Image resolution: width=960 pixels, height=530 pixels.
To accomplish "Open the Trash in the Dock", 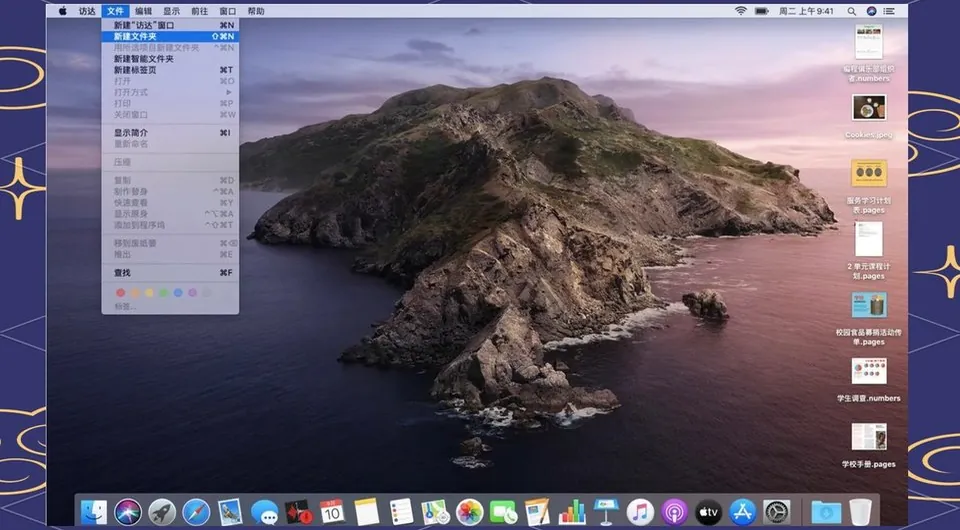I will click(x=860, y=512).
